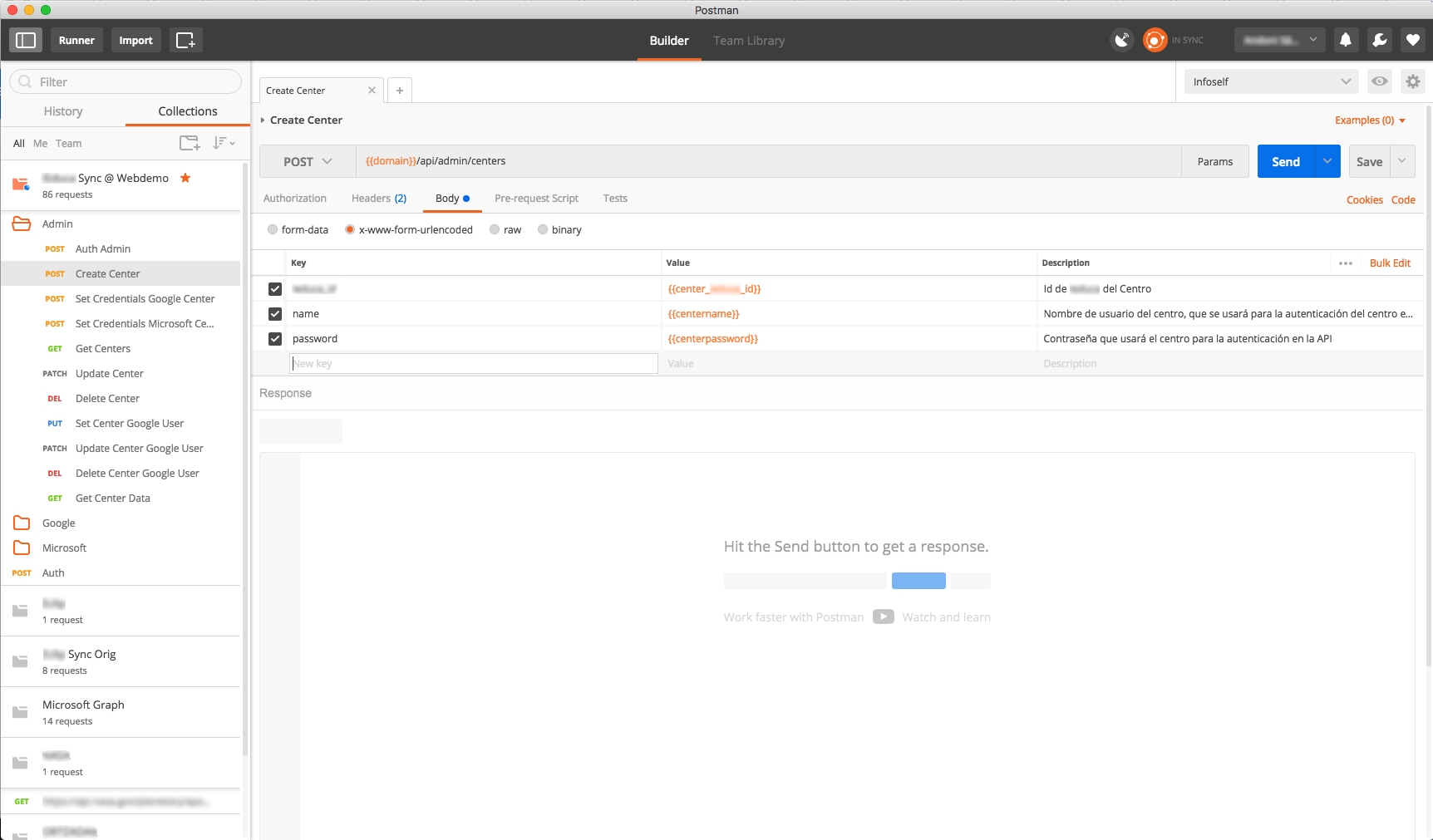
Task: Open collection sort order icon
Action: pyautogui.click(x=223, y=143)
